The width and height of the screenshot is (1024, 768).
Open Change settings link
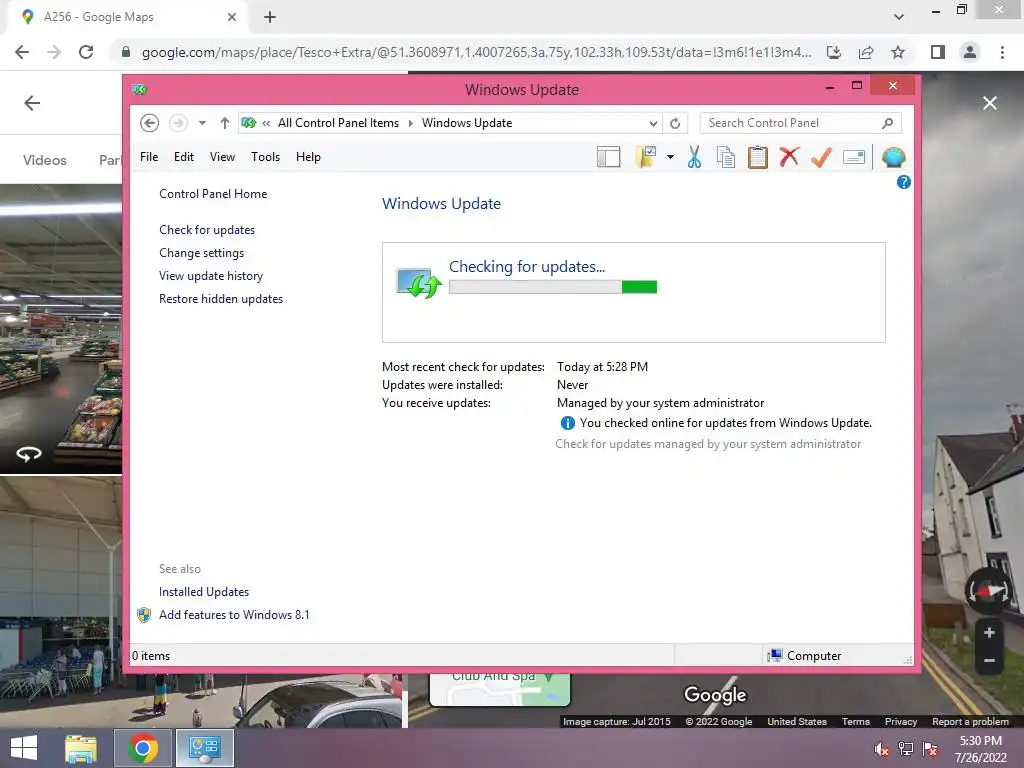click(x=201, y=253)
